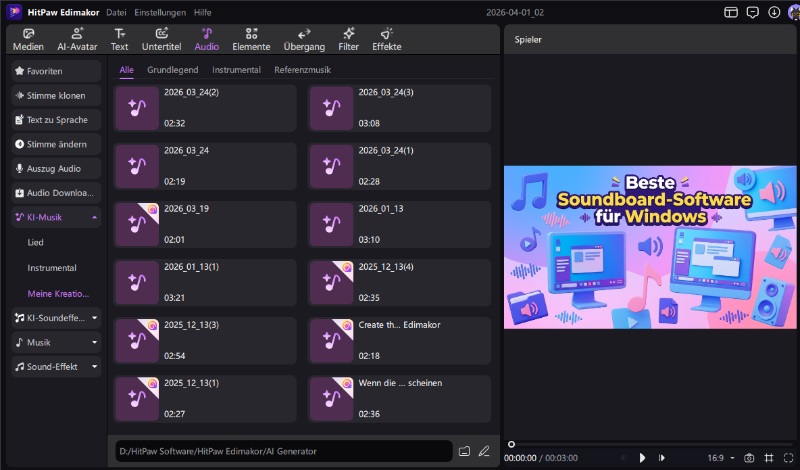Image resolution: width=800 pixels, height=470 pixels.
Task: Select the 2025_12_13(1) audio thumbnail
Action: (137, 399)
